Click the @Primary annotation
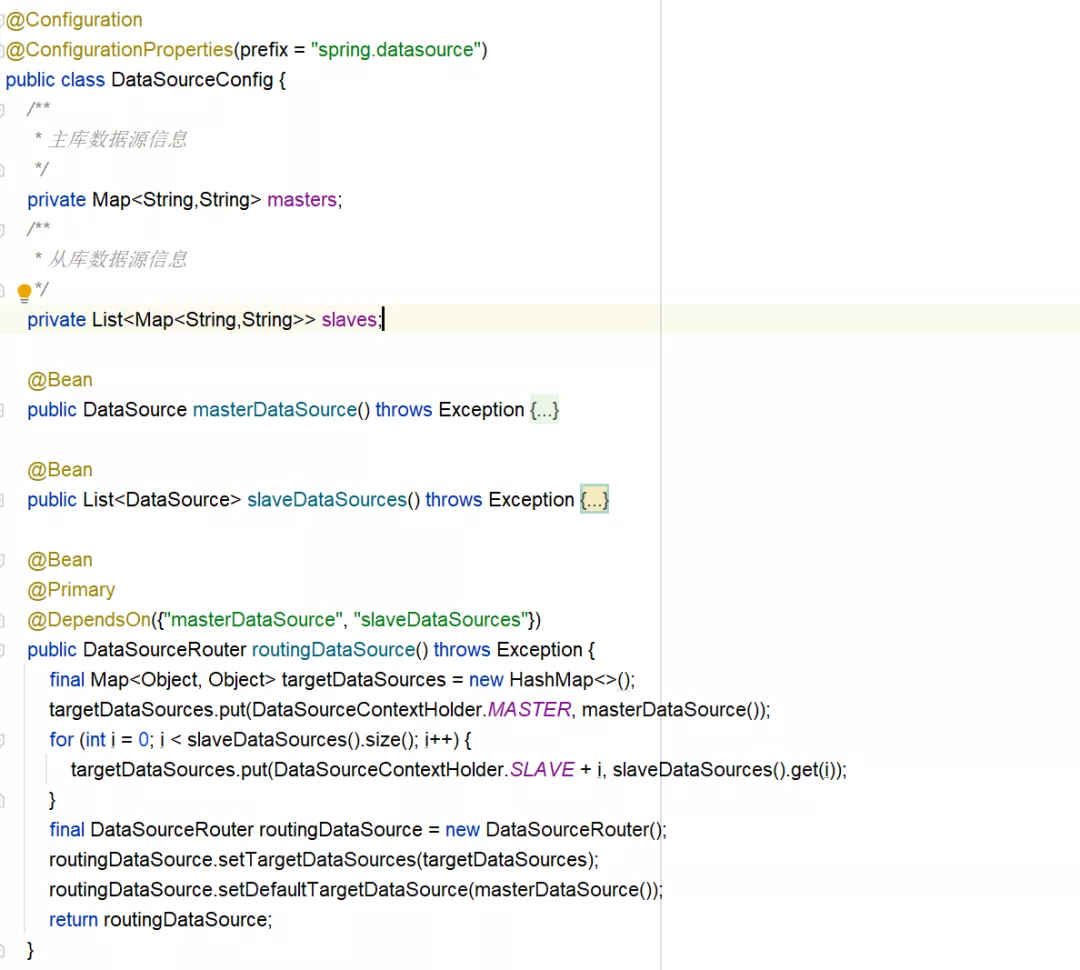Screen dimensions: 1080x970 pos(71,590)
